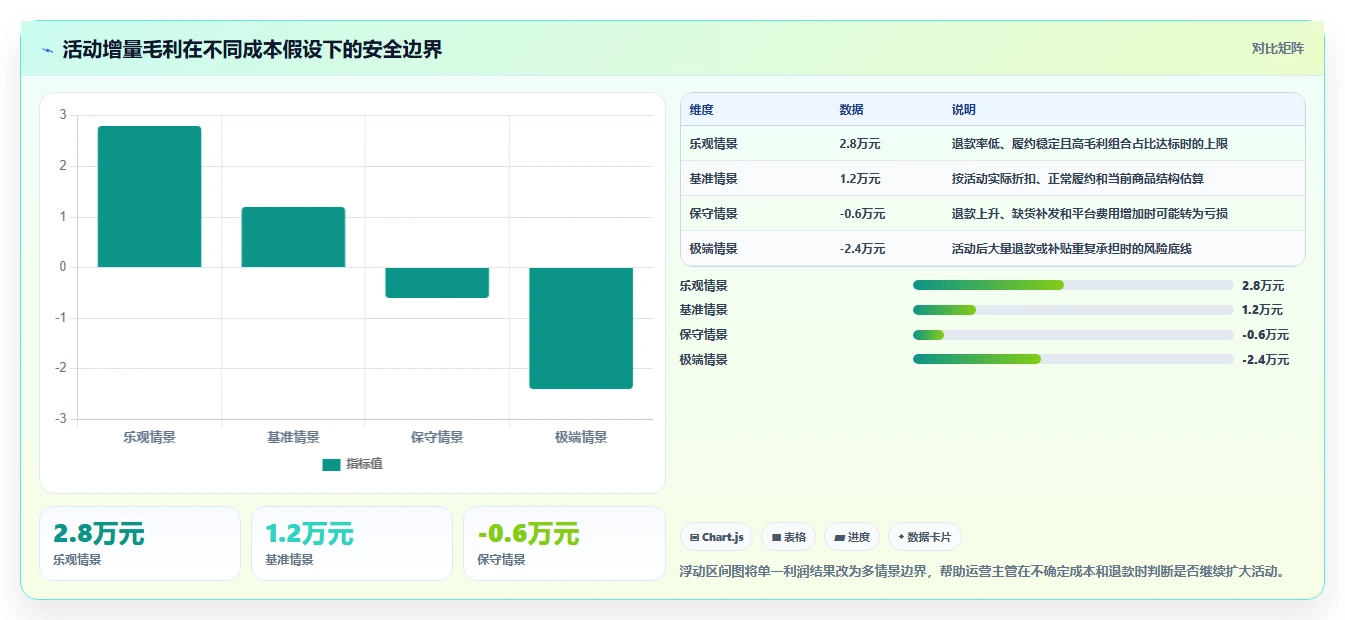Click the 数据卡片 tag icon
This screenshot has width=1345, height=620.
[x=901, y=538]
